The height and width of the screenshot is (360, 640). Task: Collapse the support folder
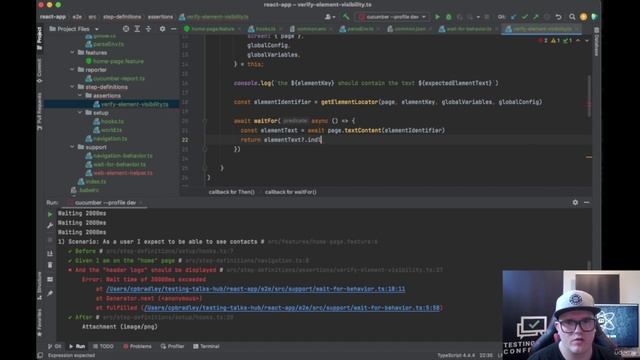(x=72, y=147)
